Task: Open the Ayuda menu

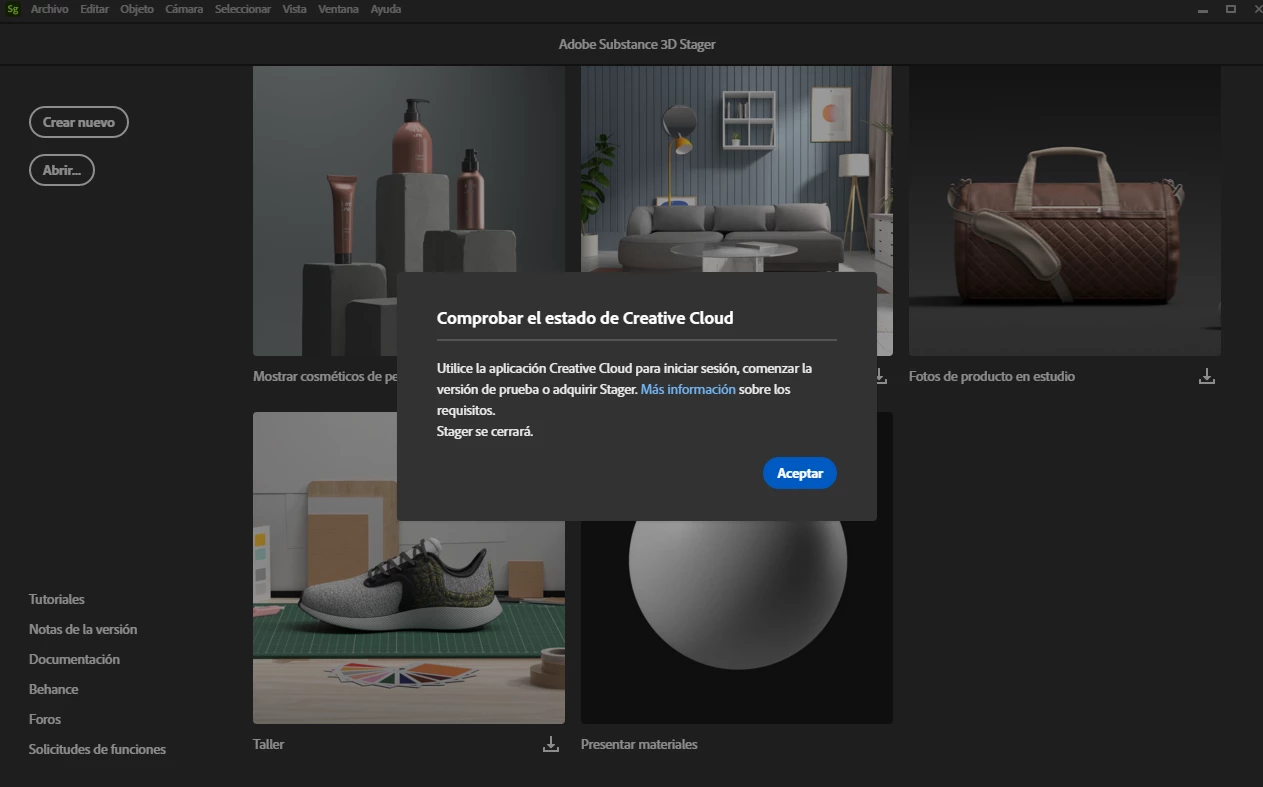Action: [x=386, y=9]
